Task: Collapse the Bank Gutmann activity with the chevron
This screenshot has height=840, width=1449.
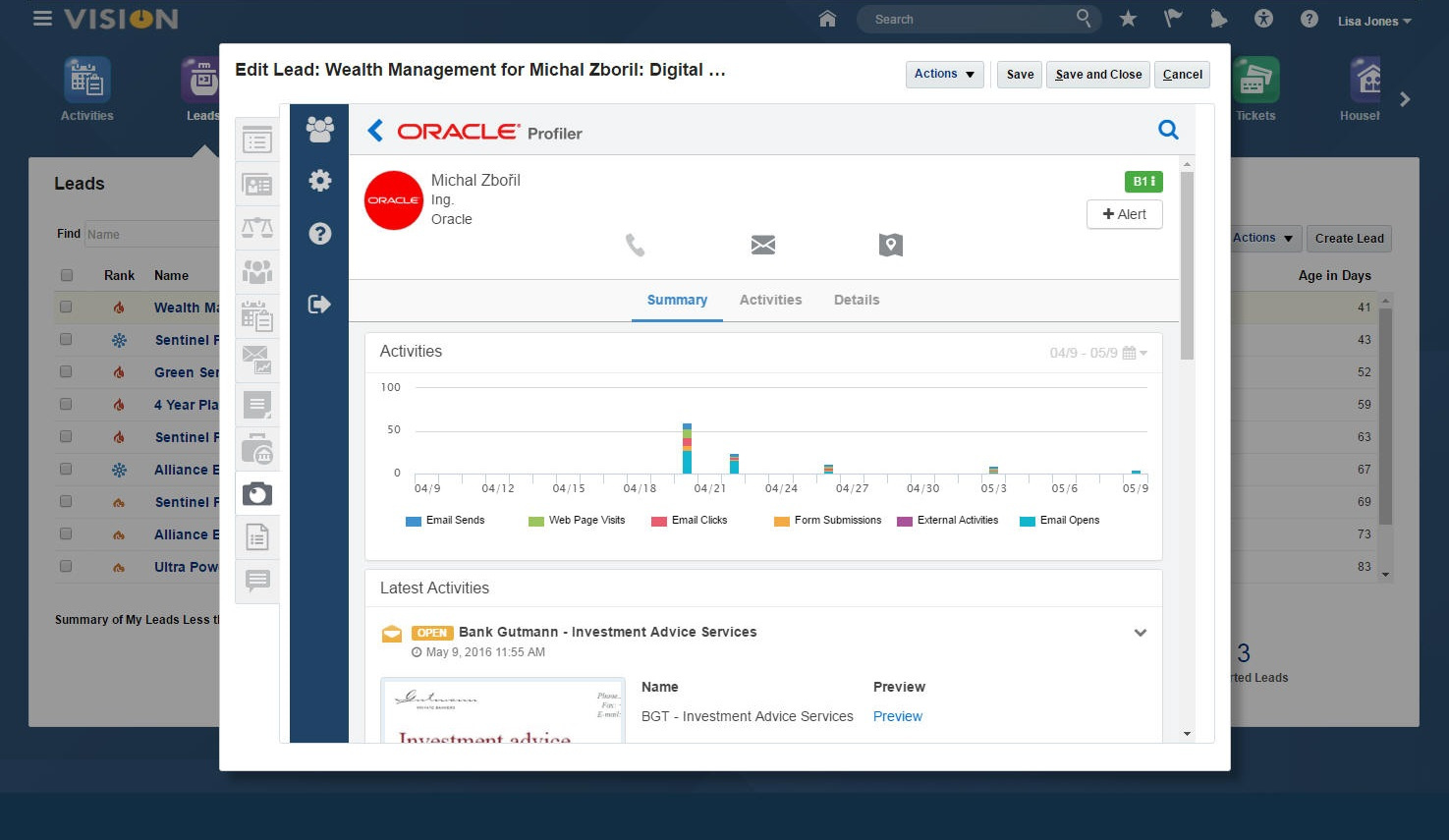Action: [1141, 633]
